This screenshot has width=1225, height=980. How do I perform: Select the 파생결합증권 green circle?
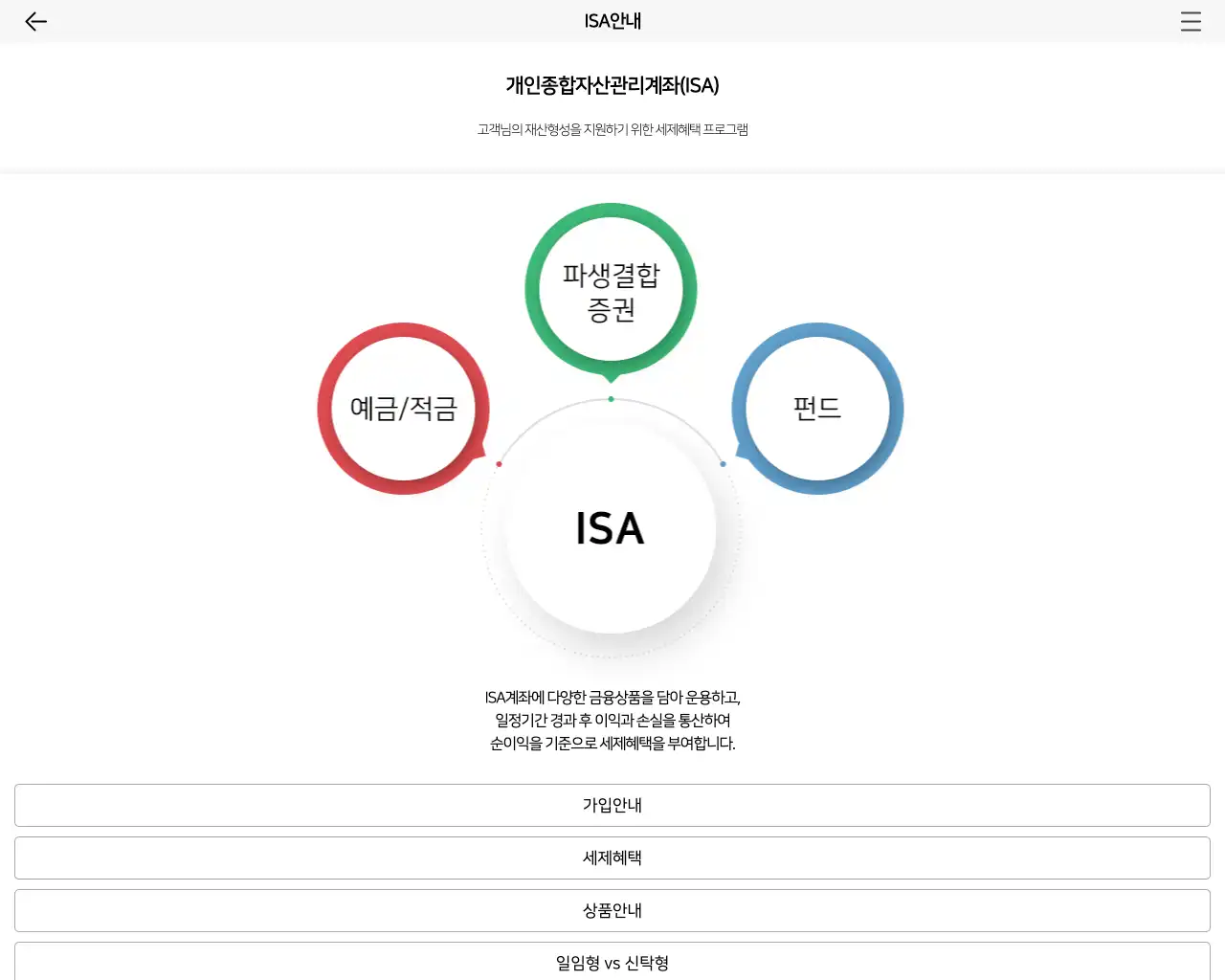tap(611, 291)
